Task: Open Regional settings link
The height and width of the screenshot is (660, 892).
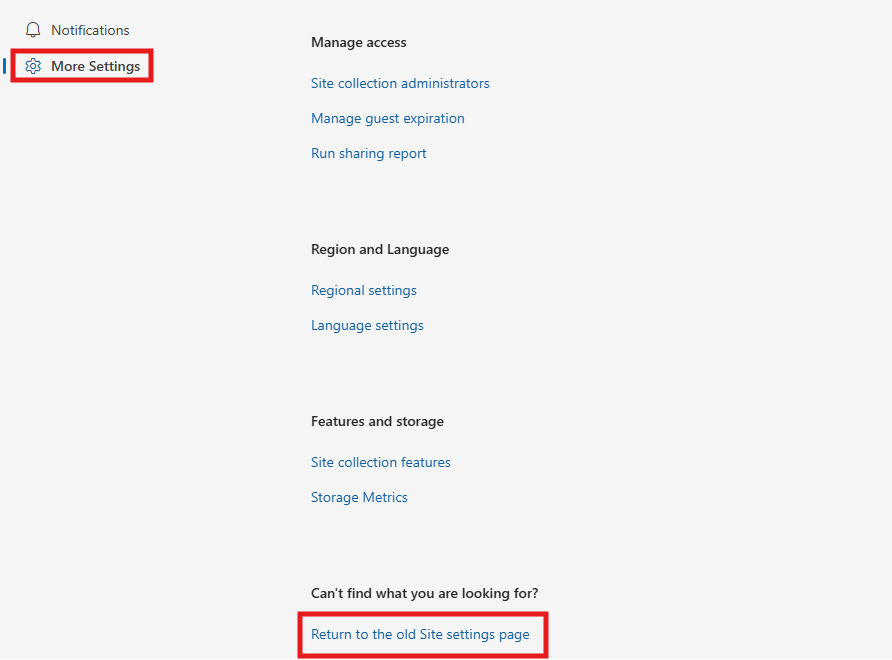Action: pyautogui.click(x=364, y=290)
